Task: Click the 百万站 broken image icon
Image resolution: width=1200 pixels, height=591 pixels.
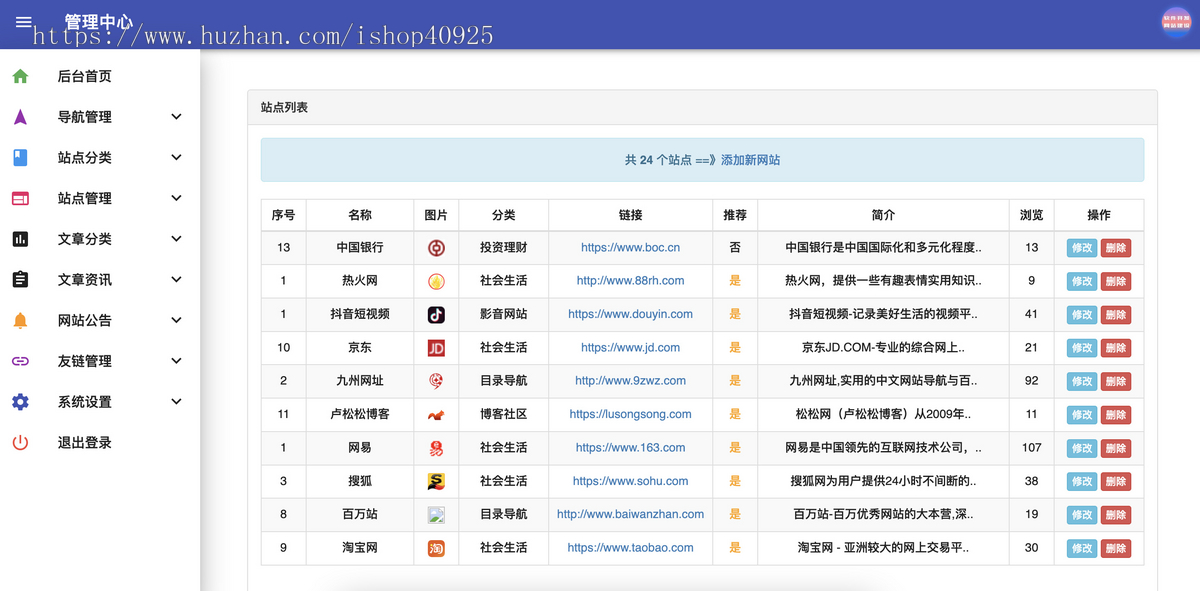Action: point(436,515)
